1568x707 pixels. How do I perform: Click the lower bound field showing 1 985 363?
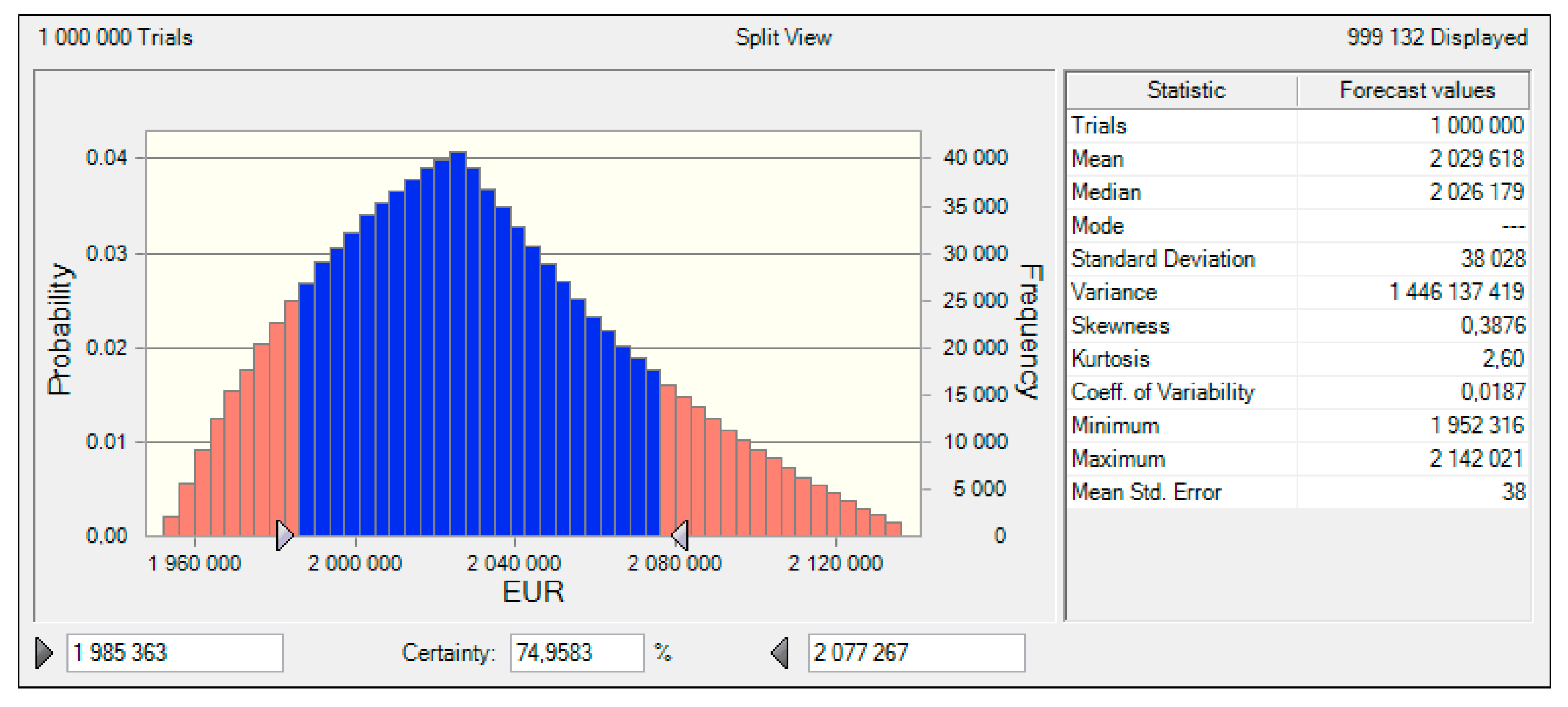pyautogui.click(x=174, y=653)
